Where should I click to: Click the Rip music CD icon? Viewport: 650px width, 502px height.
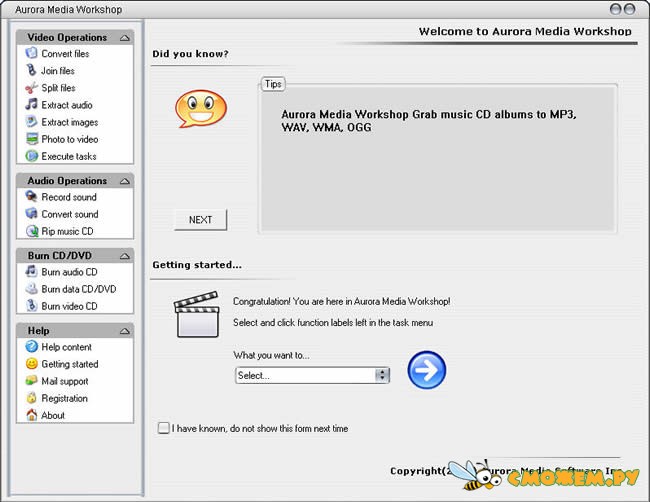point(32,231)
